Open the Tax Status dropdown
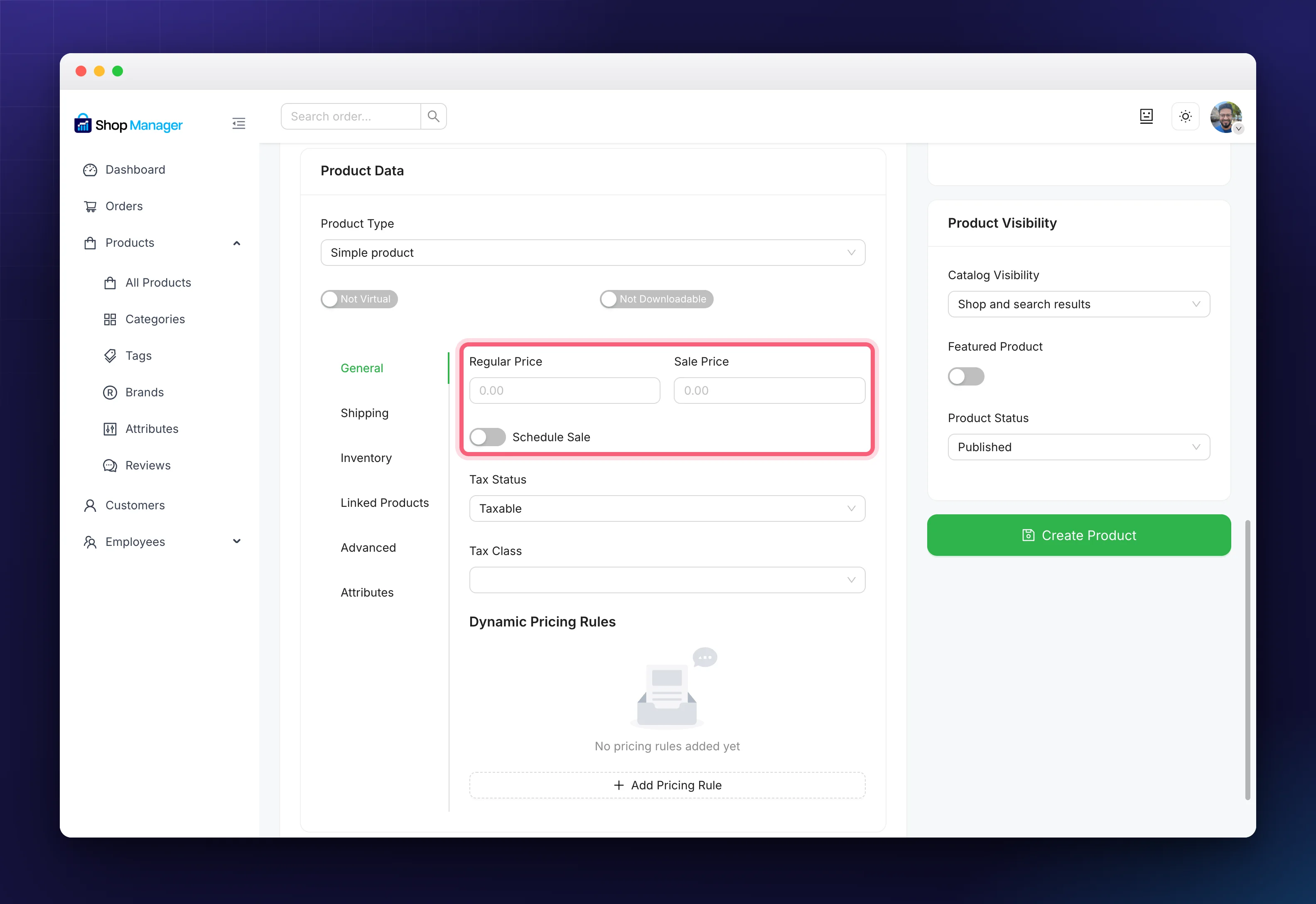The width and height of the screenshot is (1316, 904). coord(667,508)
